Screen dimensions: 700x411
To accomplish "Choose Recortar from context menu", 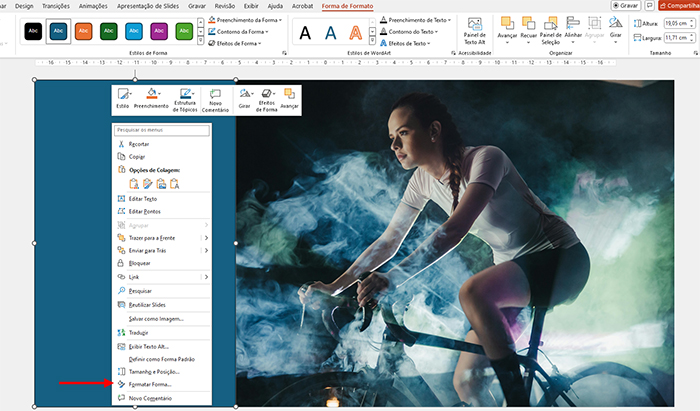I will [x=162, y=144].
